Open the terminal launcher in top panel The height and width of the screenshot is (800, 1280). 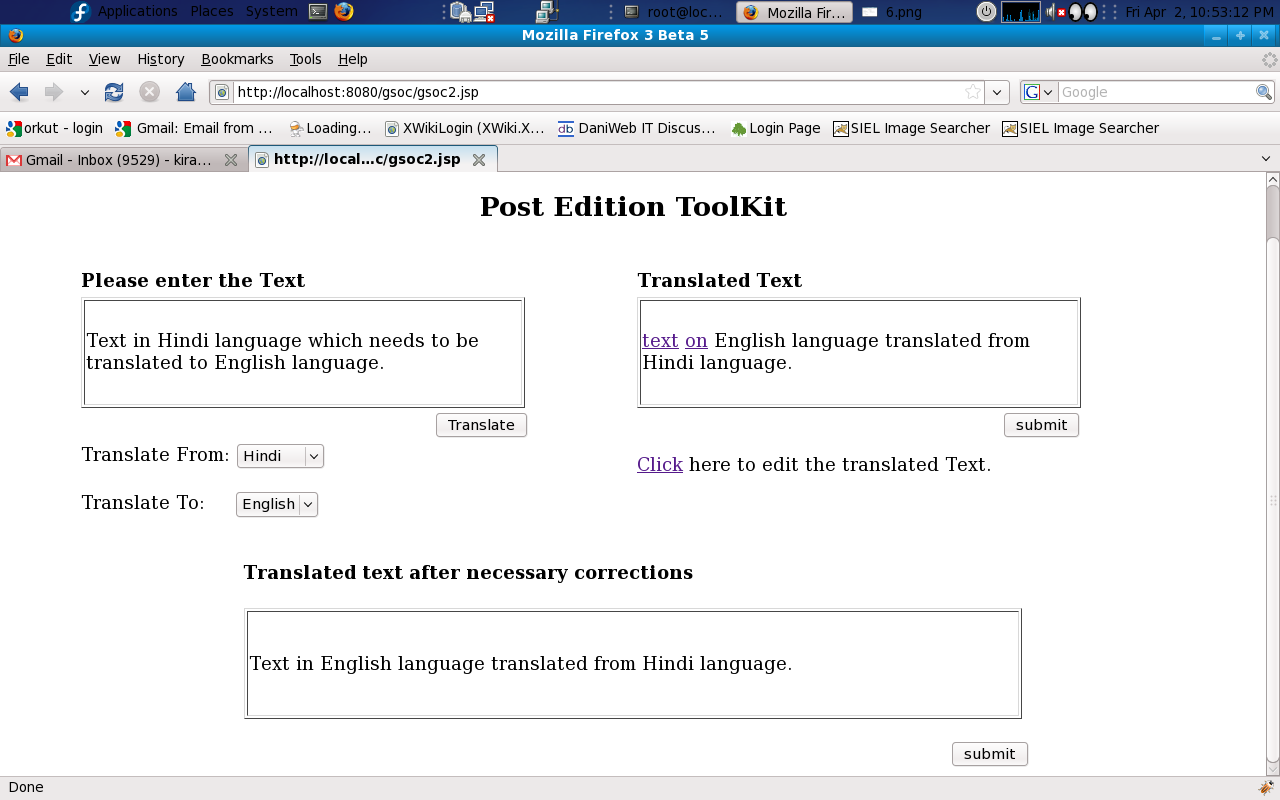tap(318, 12)
